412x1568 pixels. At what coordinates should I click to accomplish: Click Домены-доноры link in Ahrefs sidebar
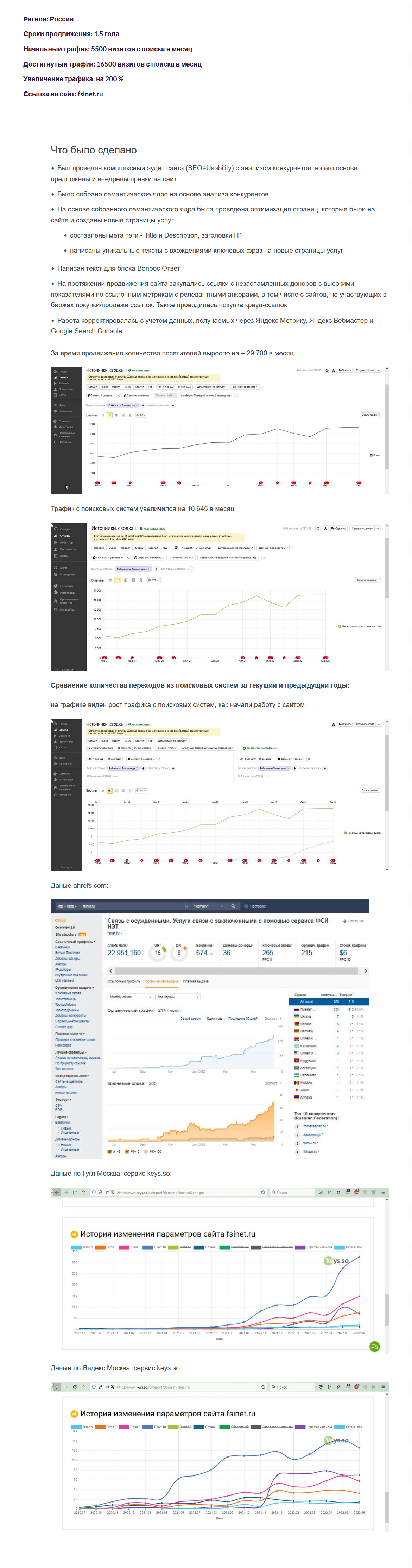tap(68, 959)
